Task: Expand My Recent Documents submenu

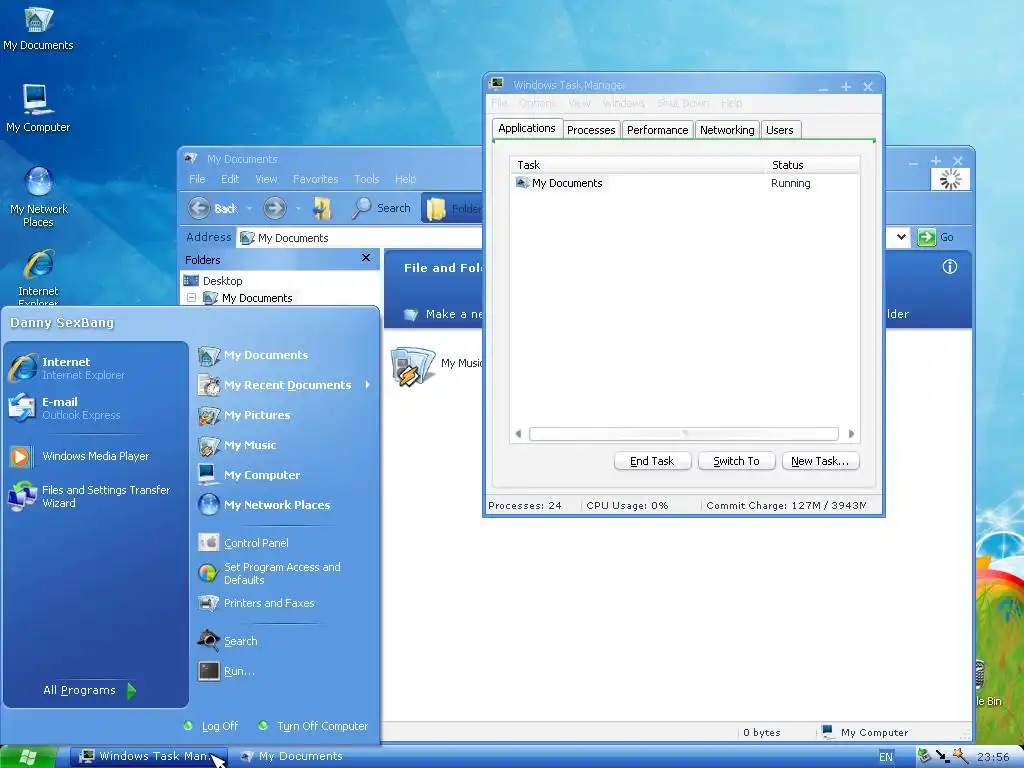Action: 285,385
